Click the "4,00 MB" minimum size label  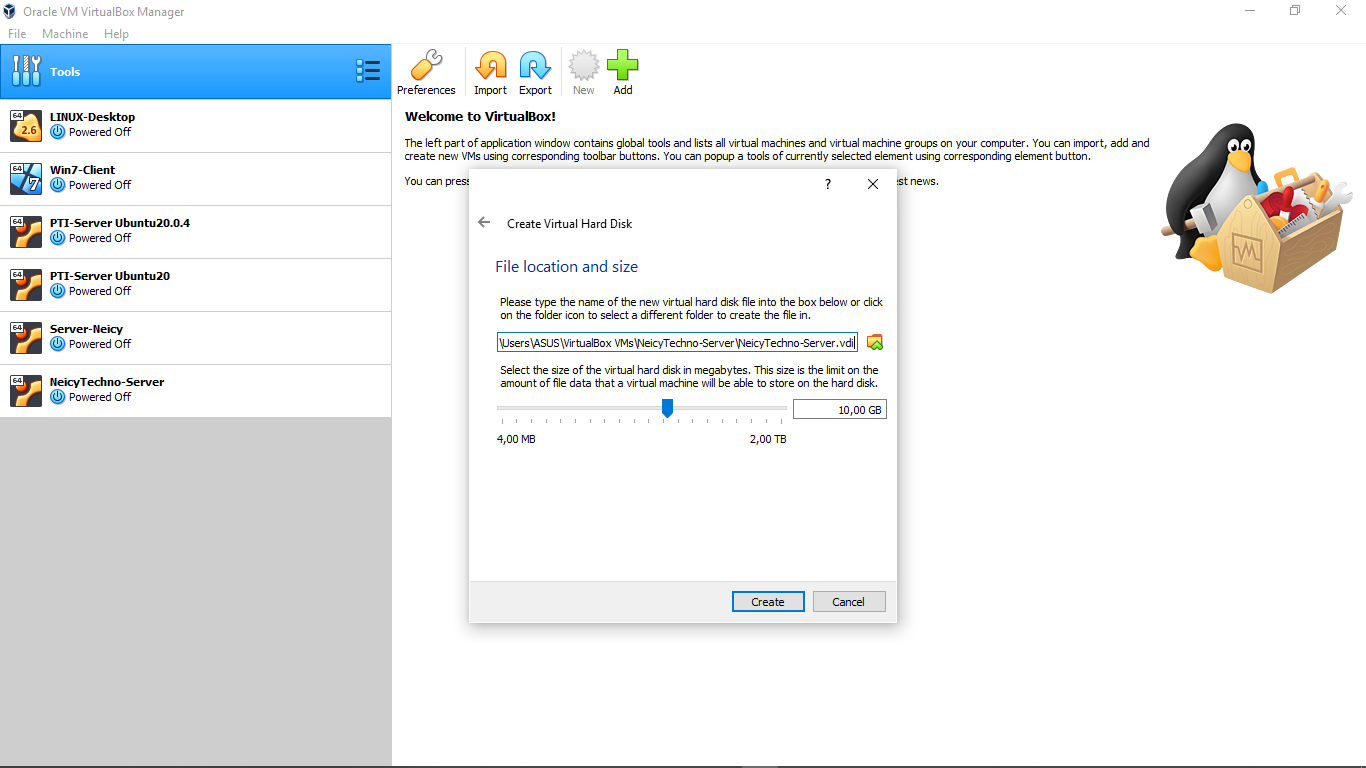click(516, 439)
